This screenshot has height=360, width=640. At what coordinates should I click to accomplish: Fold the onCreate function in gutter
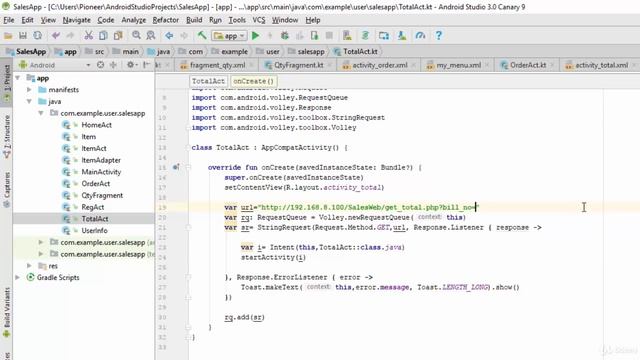pyautogui.click(x=188, y=167)
